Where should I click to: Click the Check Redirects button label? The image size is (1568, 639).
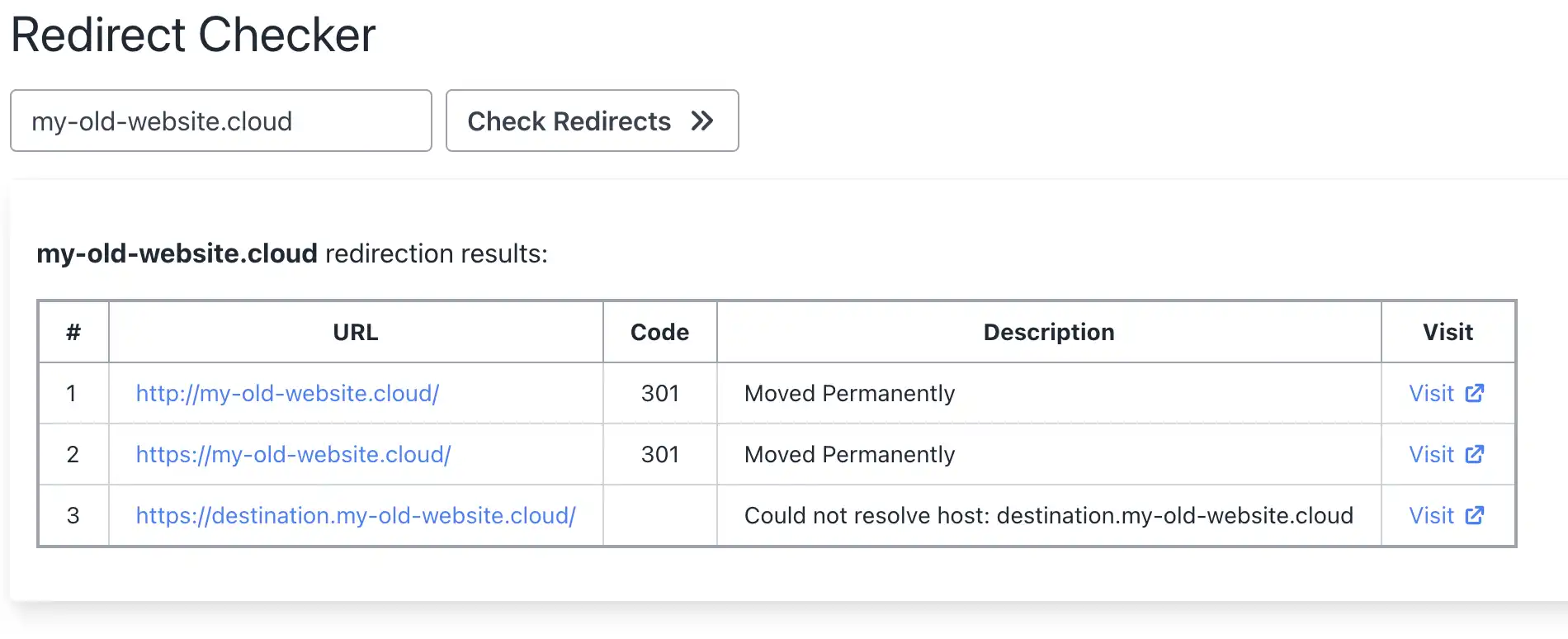(569, 121)
